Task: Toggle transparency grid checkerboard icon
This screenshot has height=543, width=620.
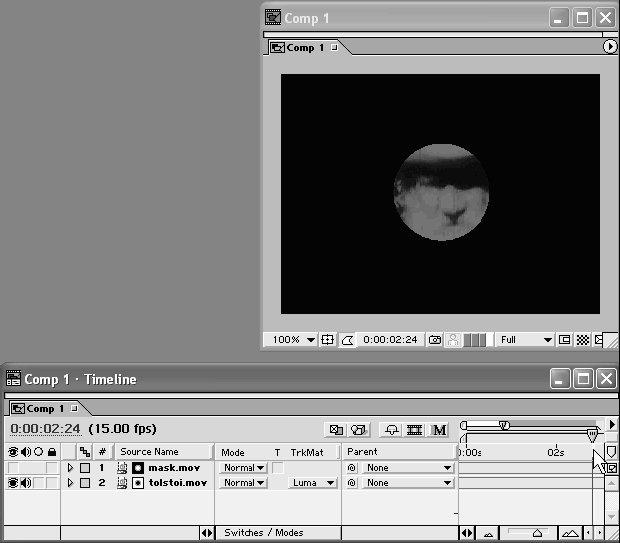Action: pos(582,340)
